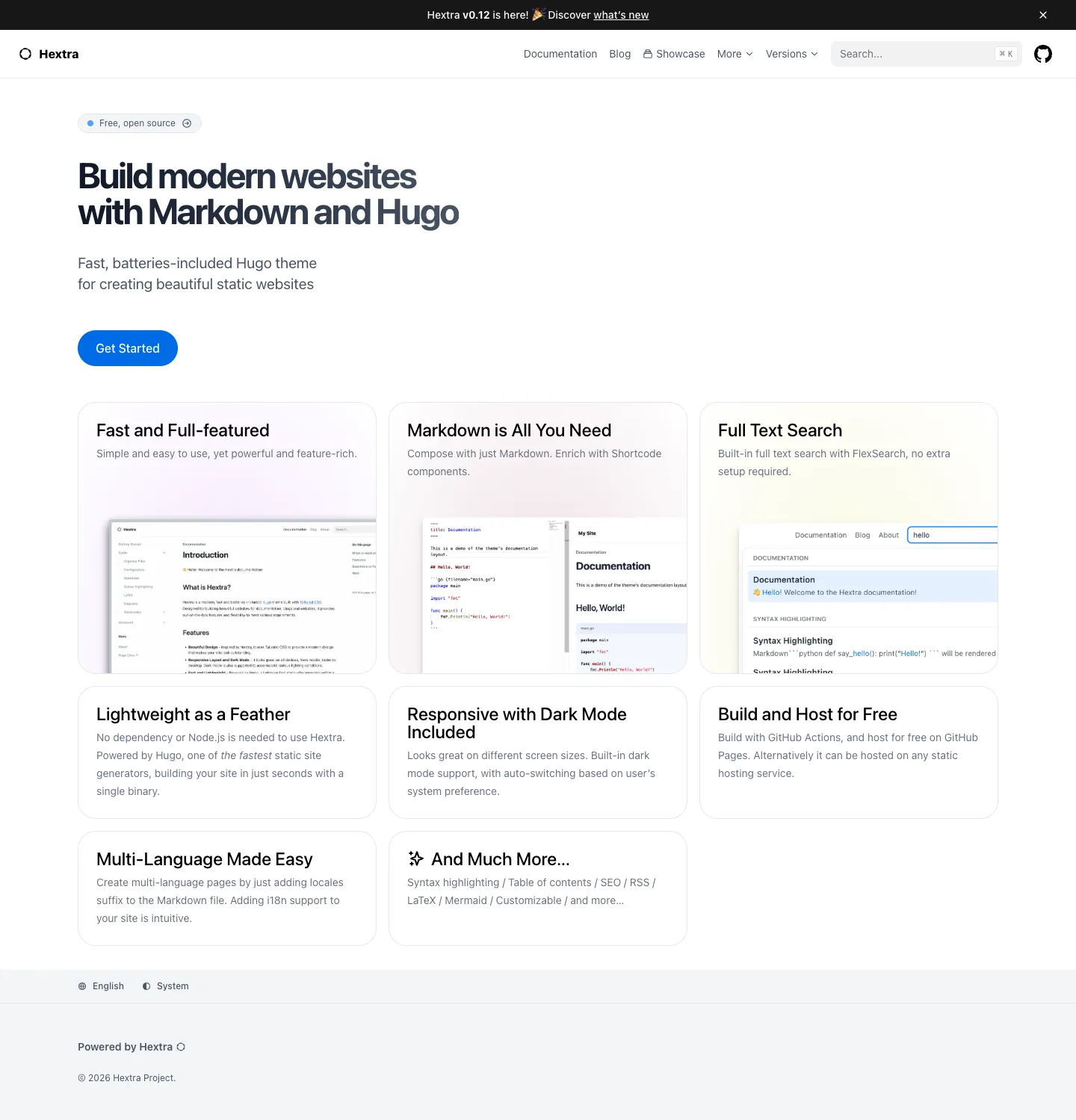The image size is (1076, 1120).
Task: Dismiss the v0.12 announcement banner
Action: pos(1043,15)
